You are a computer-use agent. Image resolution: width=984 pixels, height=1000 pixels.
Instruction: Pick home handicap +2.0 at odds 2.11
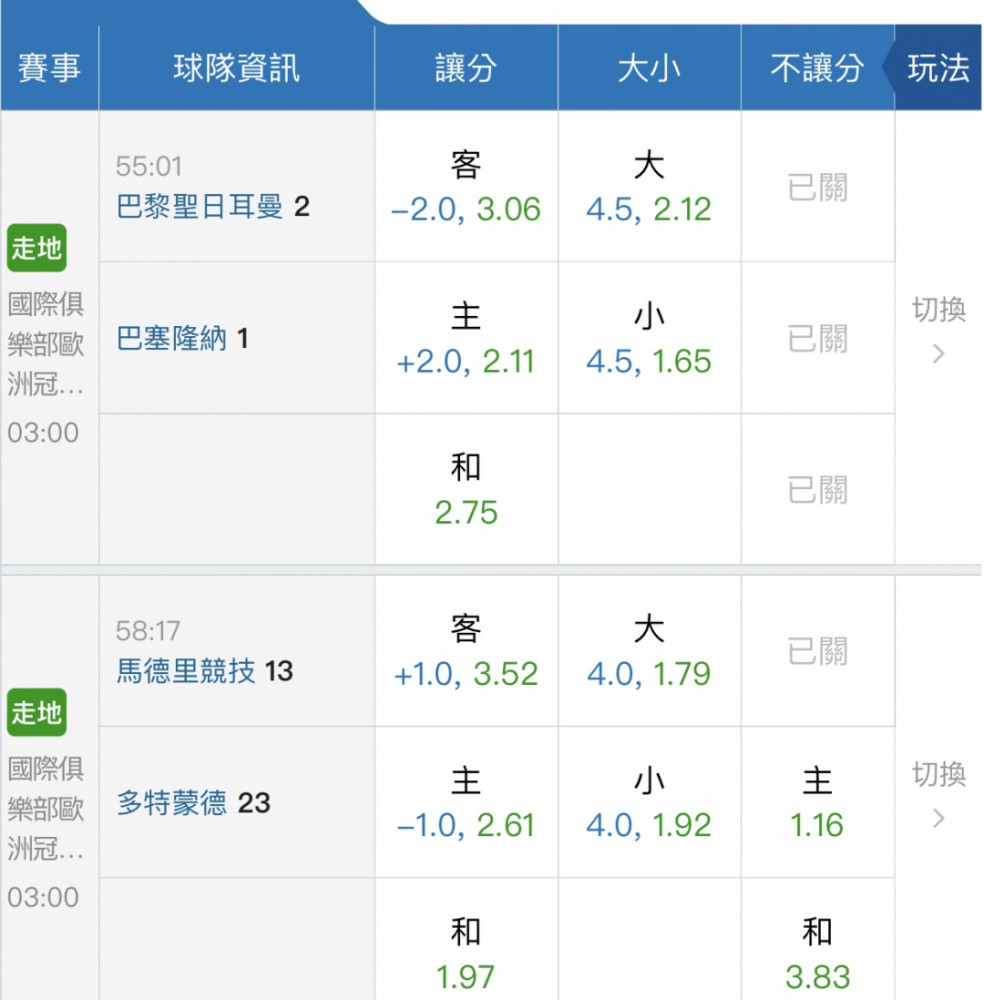[466, 338]
